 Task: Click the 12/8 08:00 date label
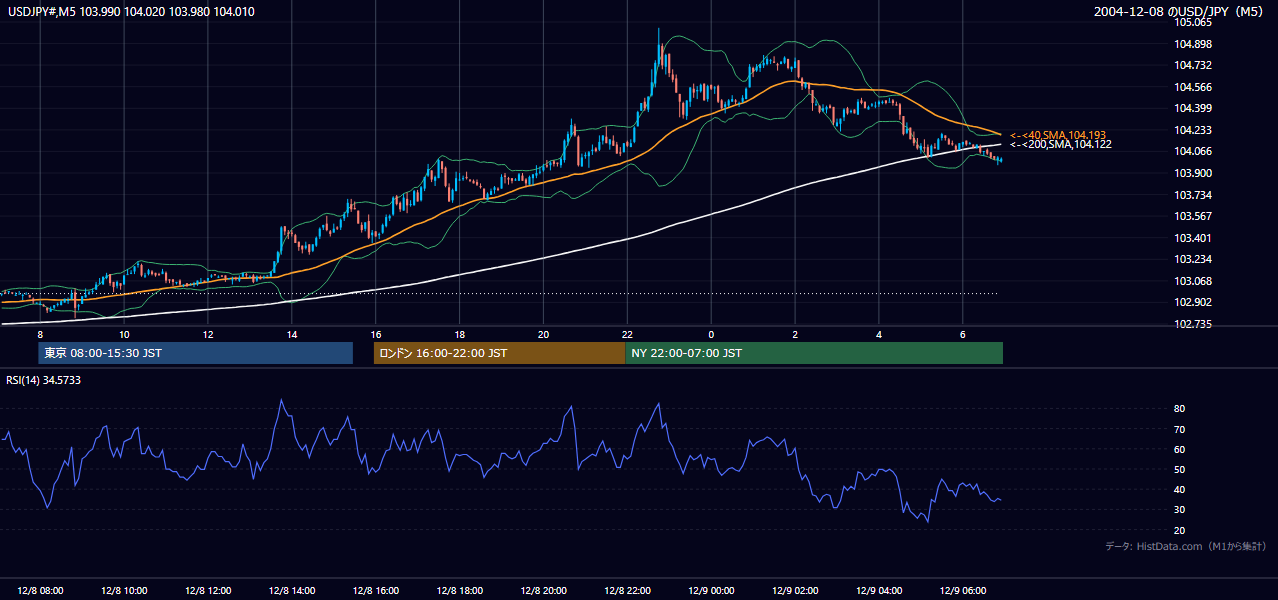40,590
